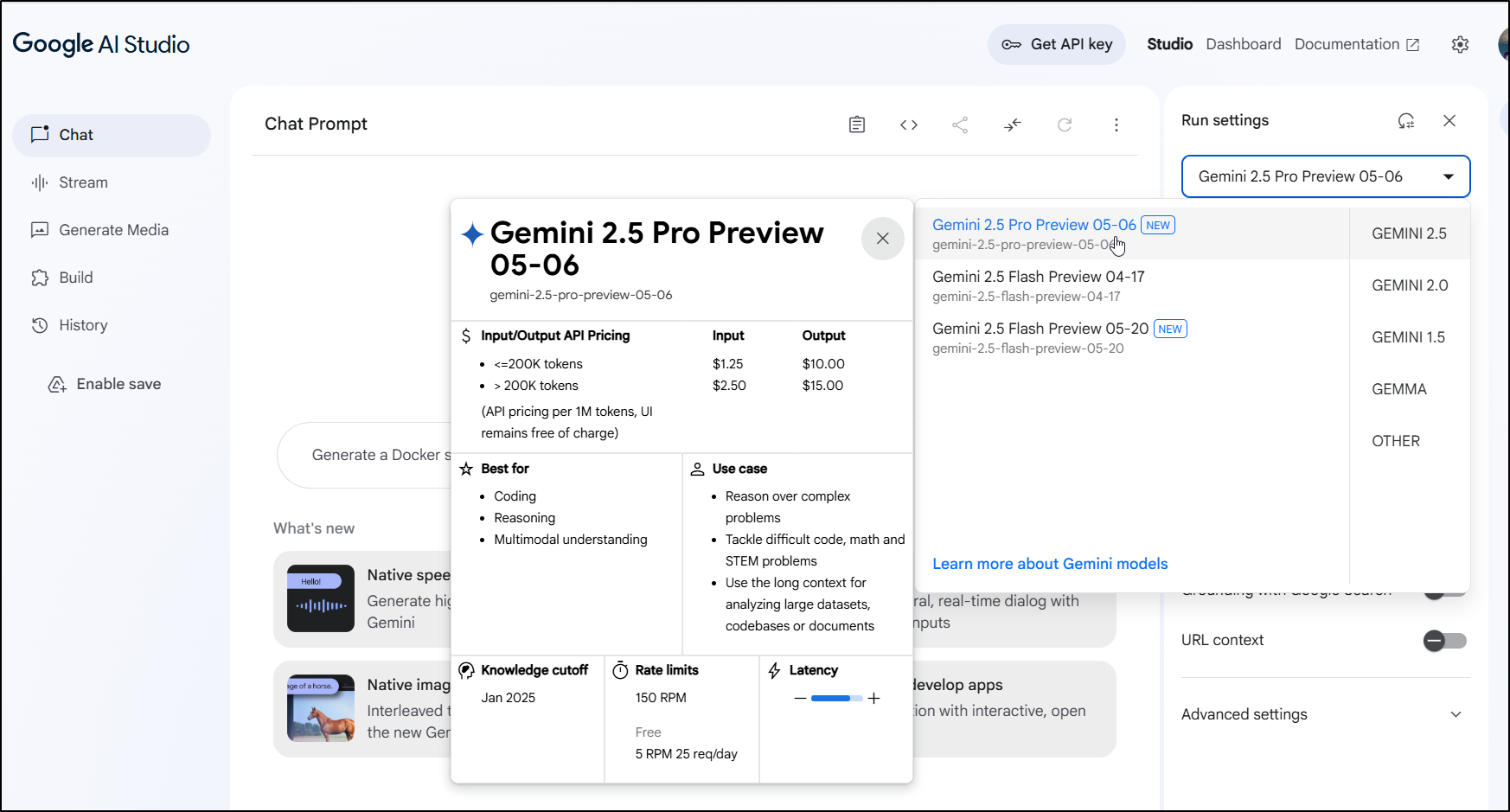Select Gemini 2.5 Flash Preview 04-17 model

coord(1132,285)
